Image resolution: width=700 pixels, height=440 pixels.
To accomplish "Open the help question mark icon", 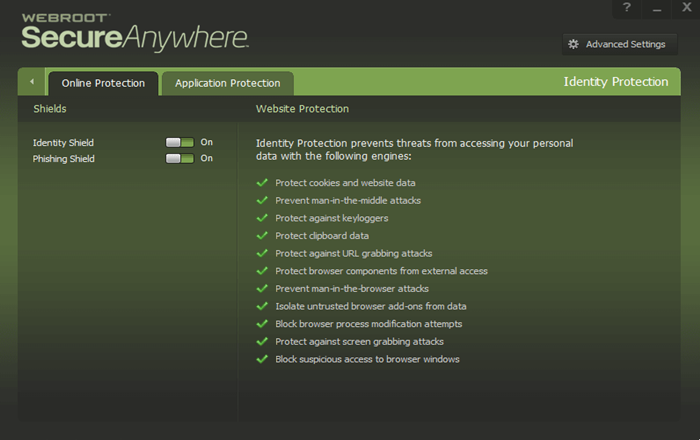I will [627, 8].
